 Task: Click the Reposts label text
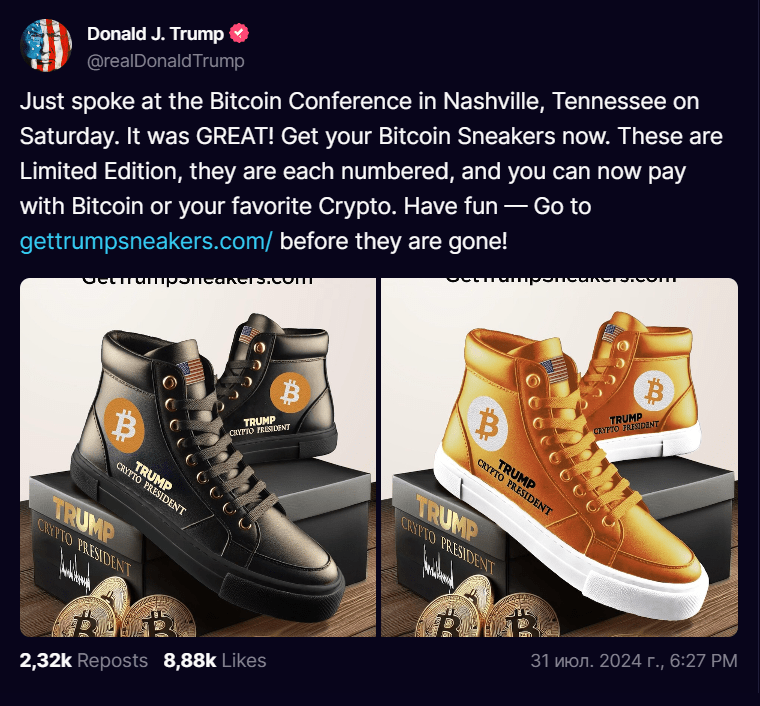[112, 660]
